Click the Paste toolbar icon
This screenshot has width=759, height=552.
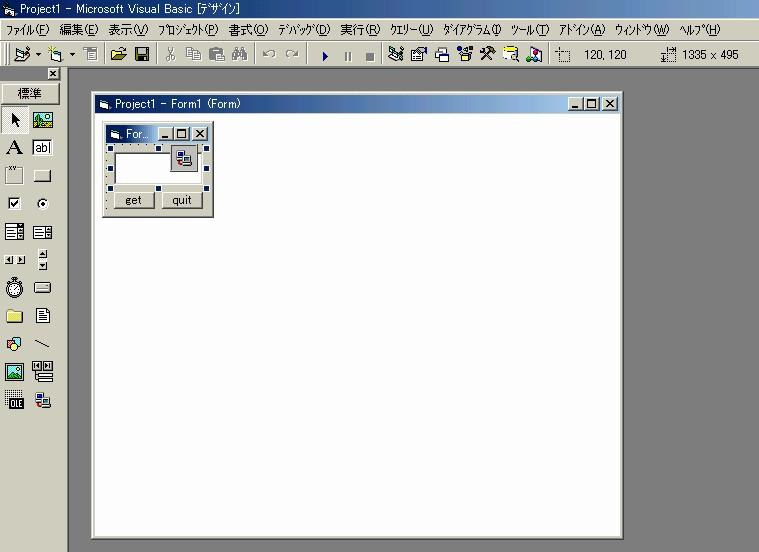(x=216, y=54)
